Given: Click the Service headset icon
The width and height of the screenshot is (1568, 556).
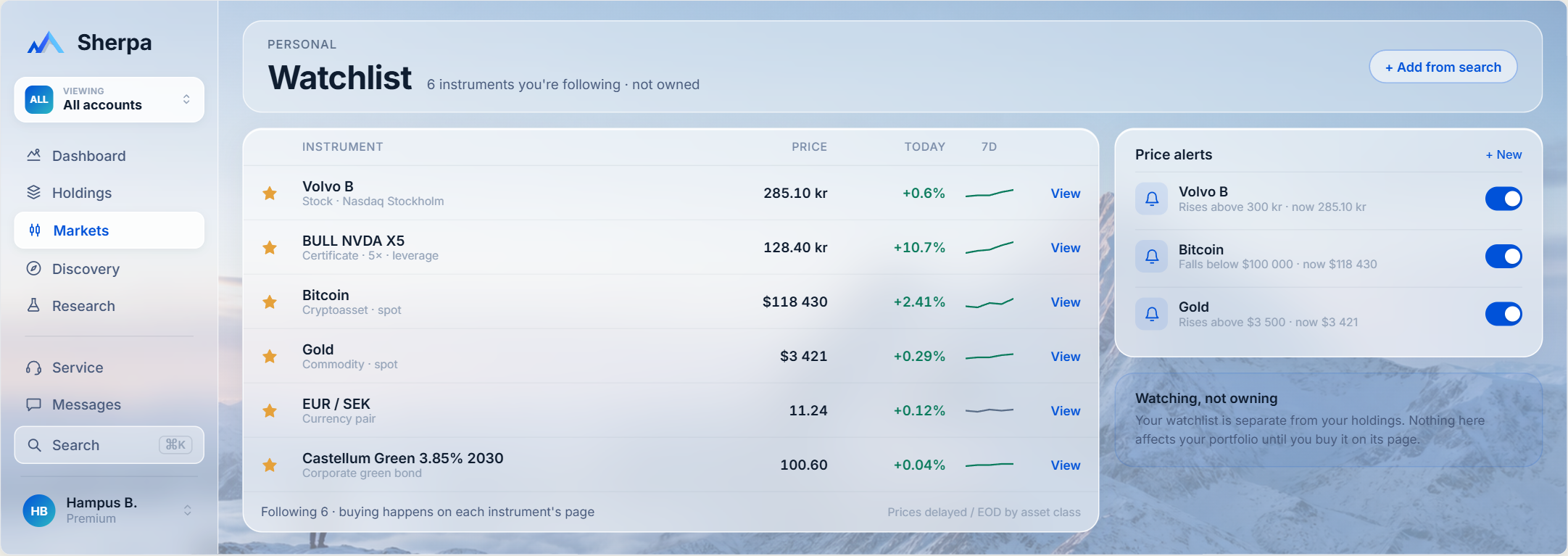Looking at the screenshot, I should point(33,368).
